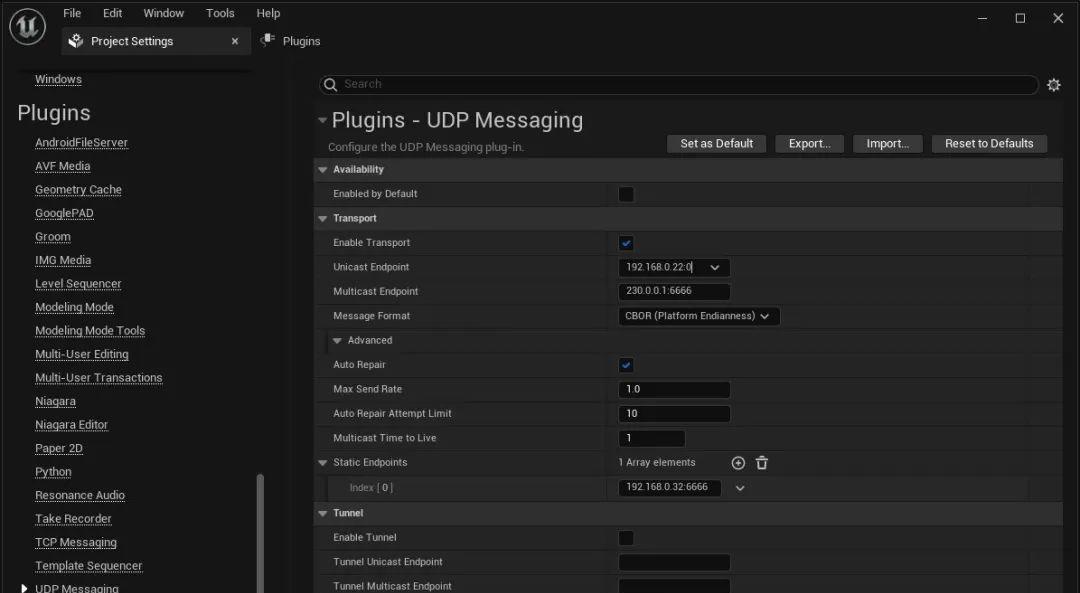1080x593 pixels.
Task: Open Groom plugin settings
Action: pos(53,236)
